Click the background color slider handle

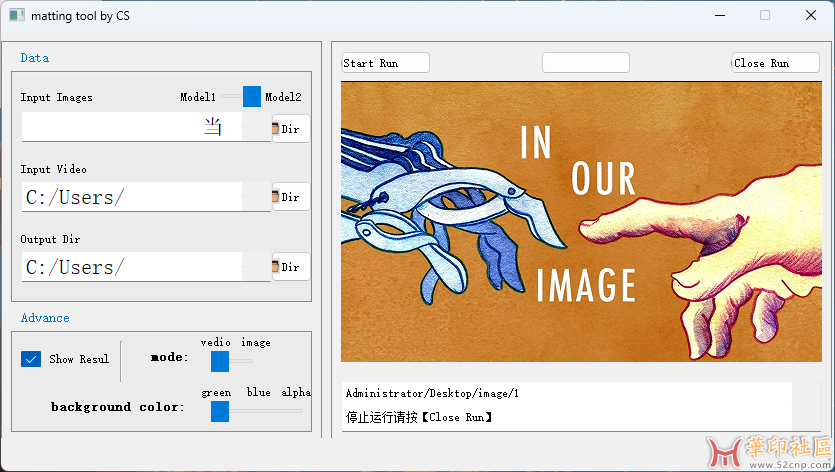click(220, 411)
